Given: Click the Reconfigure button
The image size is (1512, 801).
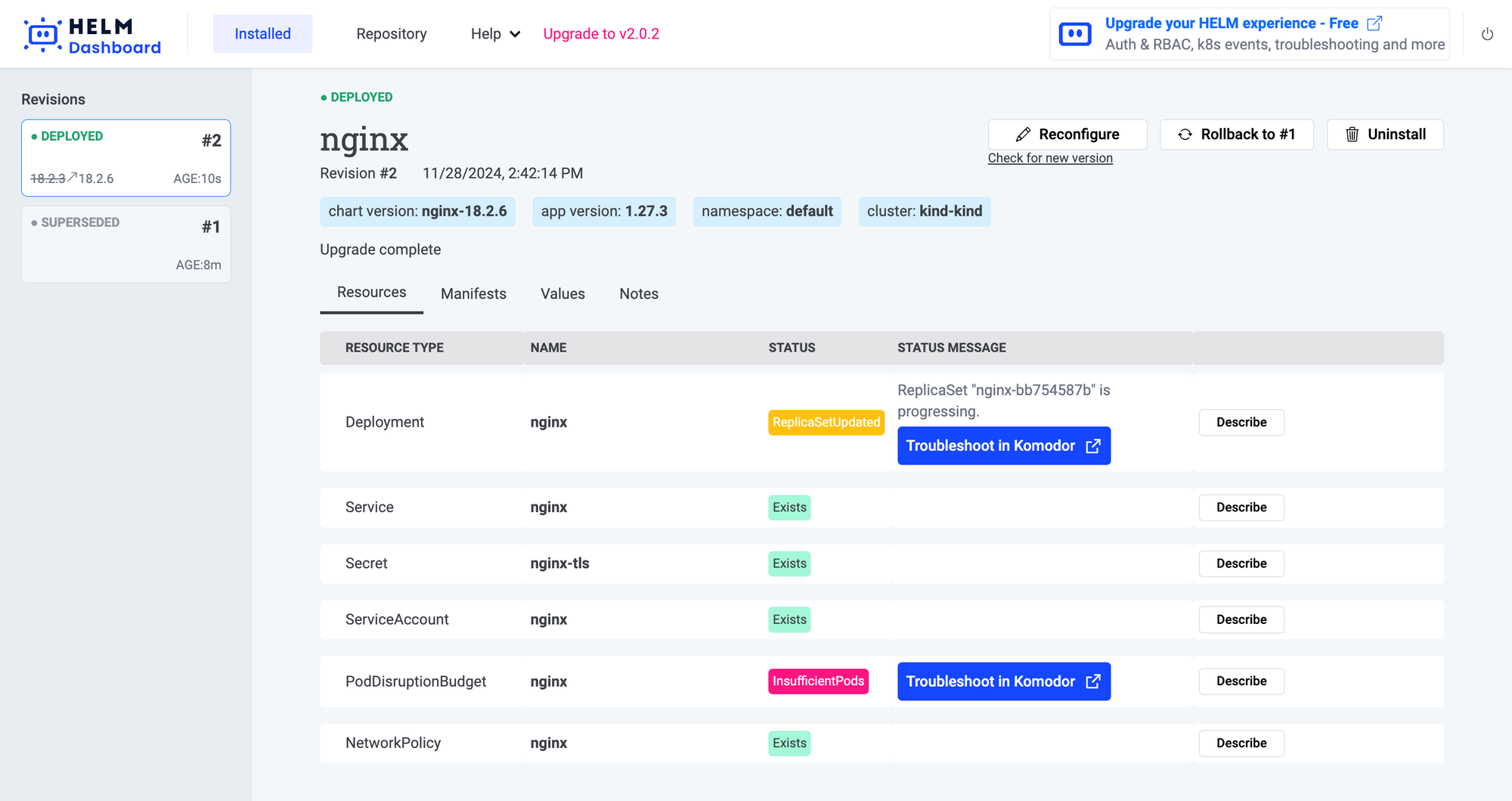Looking at the screenshot, I should coord(1067,135).
